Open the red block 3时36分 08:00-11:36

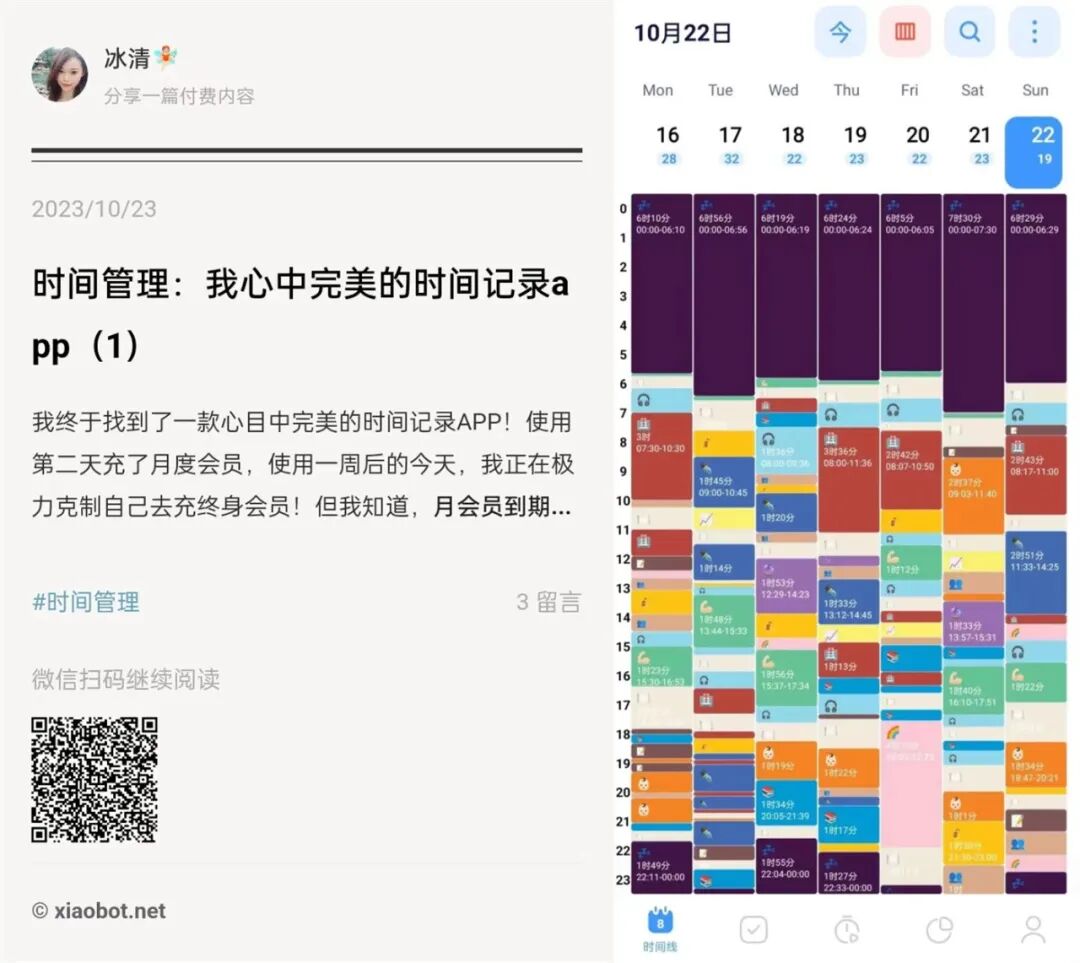(849, 479)
